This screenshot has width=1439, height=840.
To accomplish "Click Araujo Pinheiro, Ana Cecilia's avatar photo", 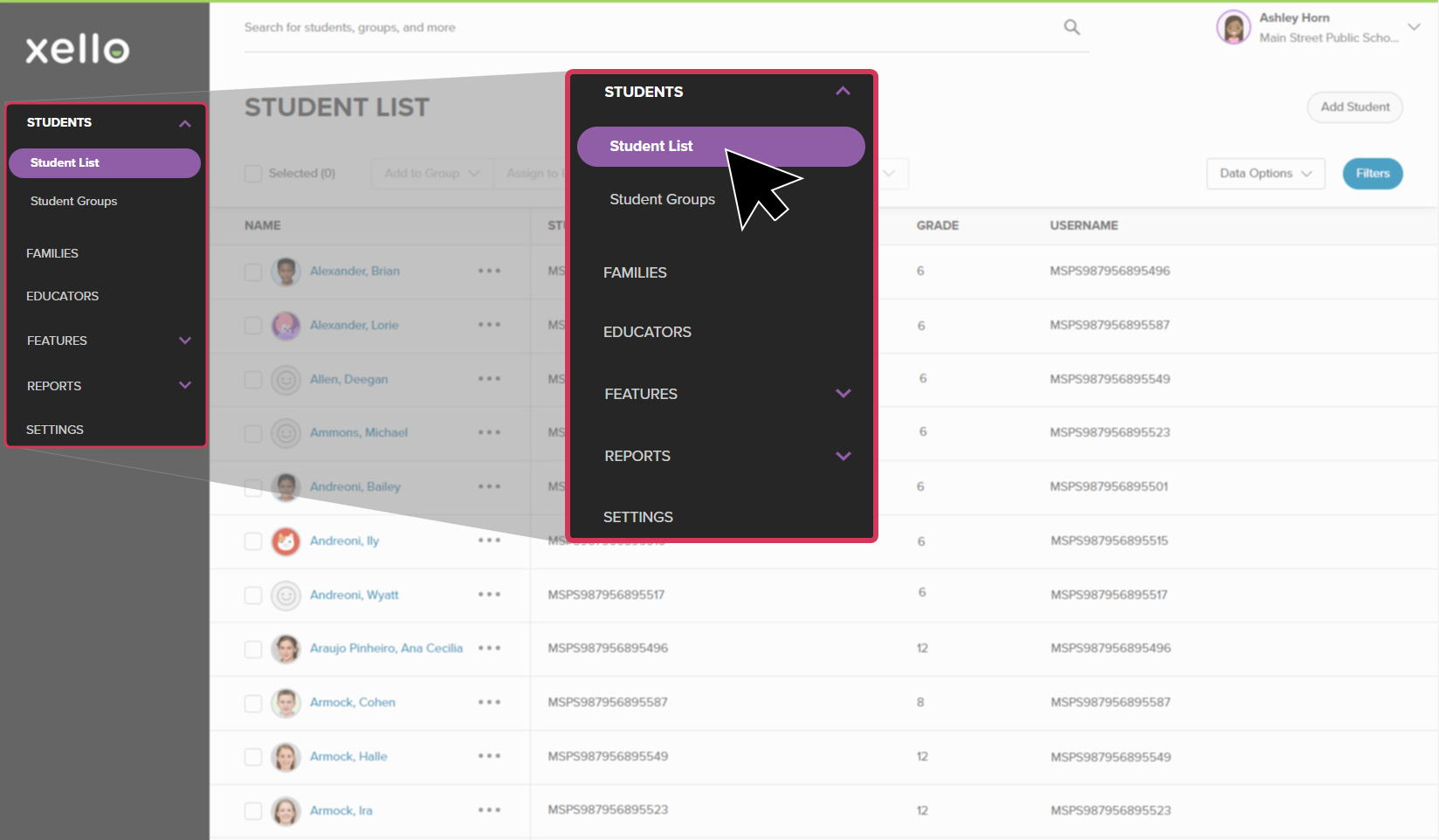I will point(286,649).
